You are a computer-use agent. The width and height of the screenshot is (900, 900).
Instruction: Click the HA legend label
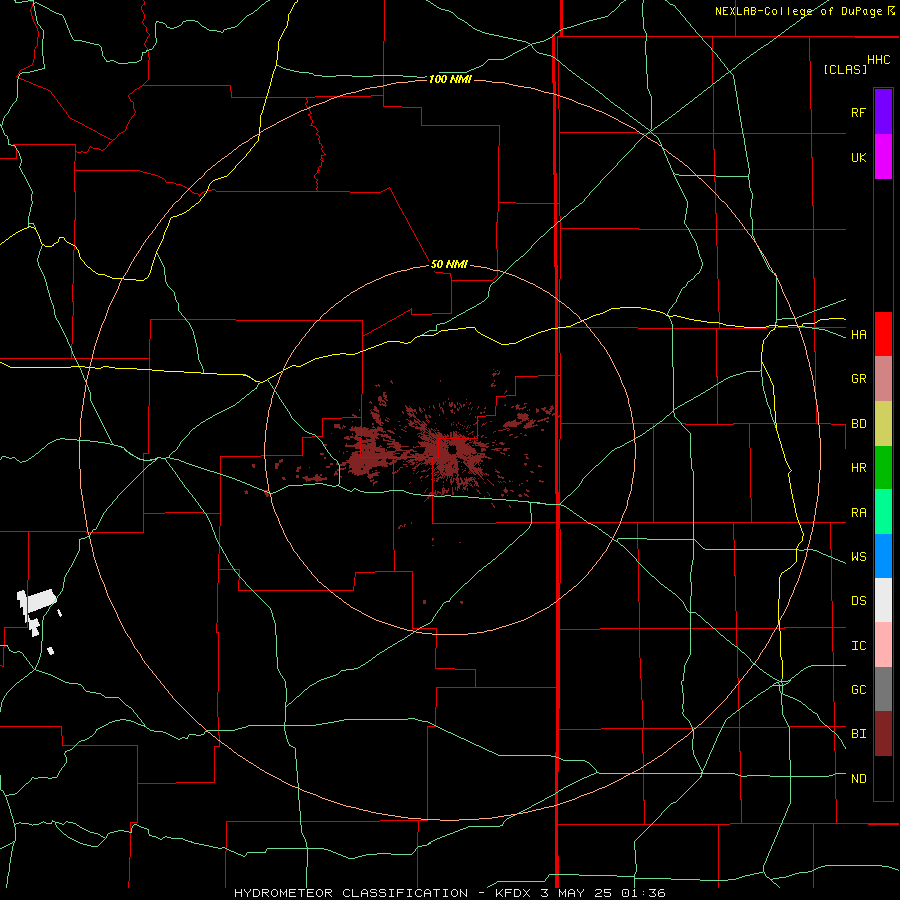[x=858, y=334]
